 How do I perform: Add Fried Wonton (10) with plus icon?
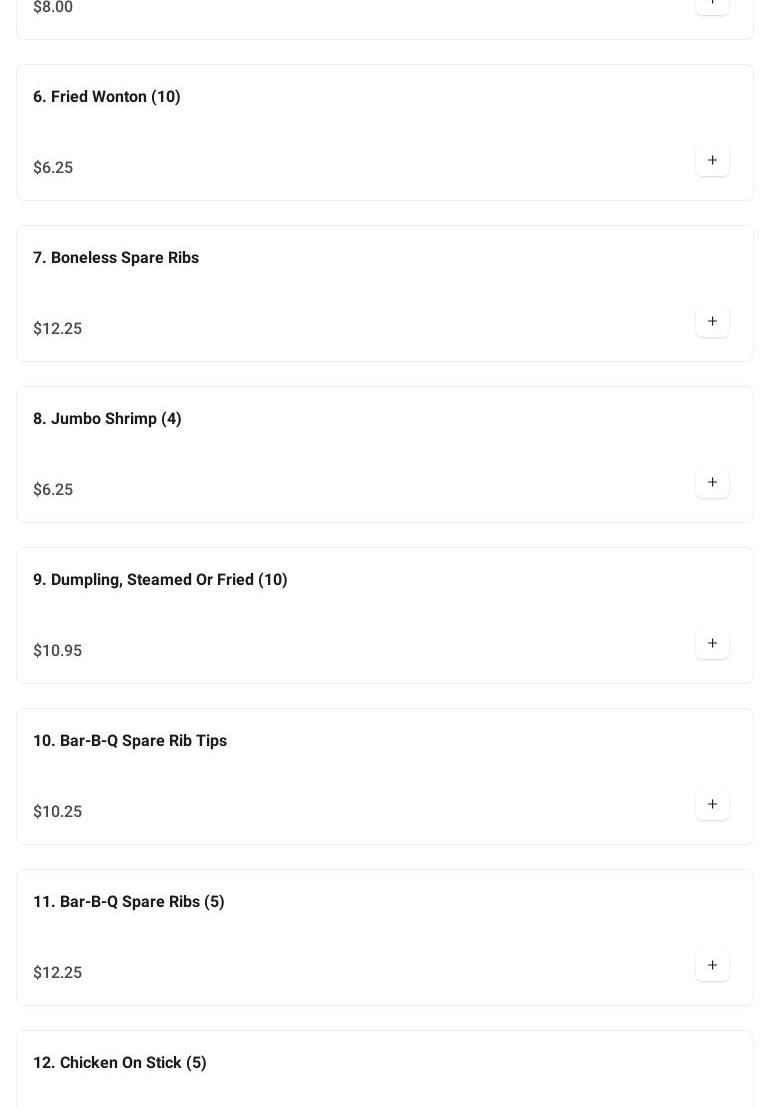(x=712, y=160)
